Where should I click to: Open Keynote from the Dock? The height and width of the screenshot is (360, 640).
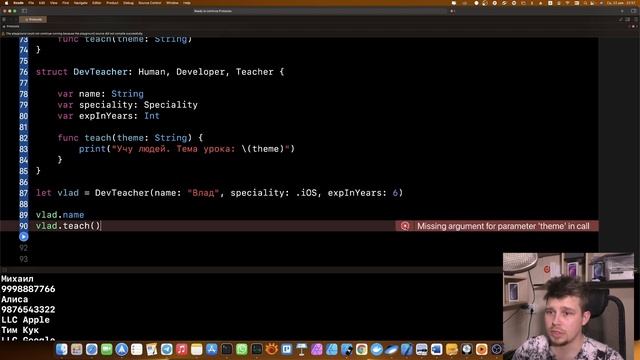tap(302, 349)
